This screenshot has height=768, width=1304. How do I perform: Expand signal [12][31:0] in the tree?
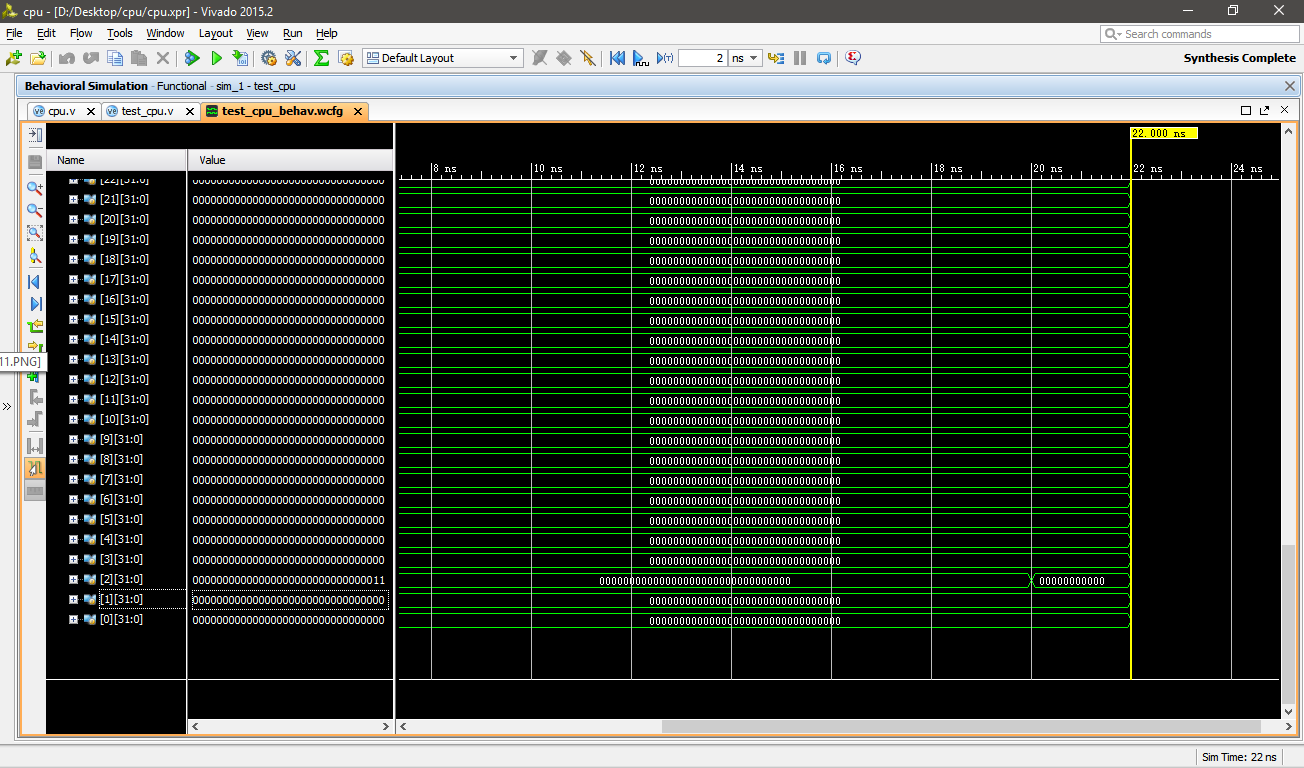[73, 380]
